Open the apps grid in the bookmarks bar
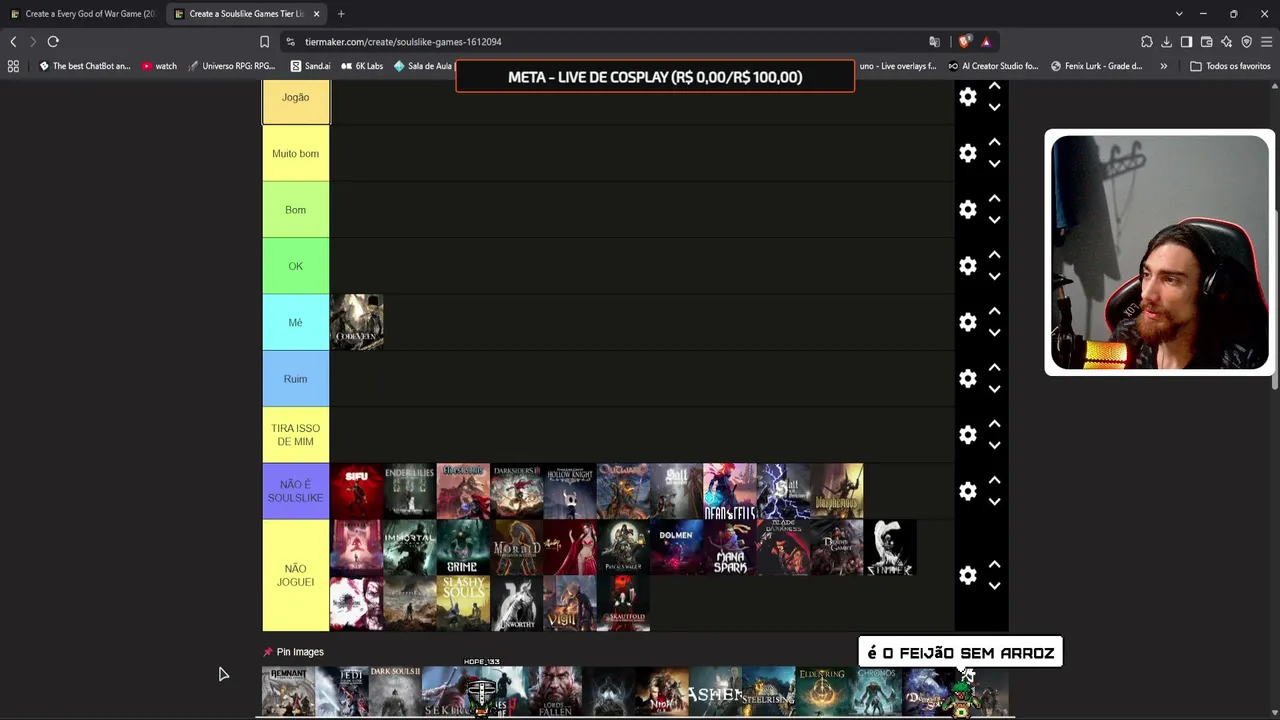This screenshot has height=720, width=1280. tap(13, 66)
